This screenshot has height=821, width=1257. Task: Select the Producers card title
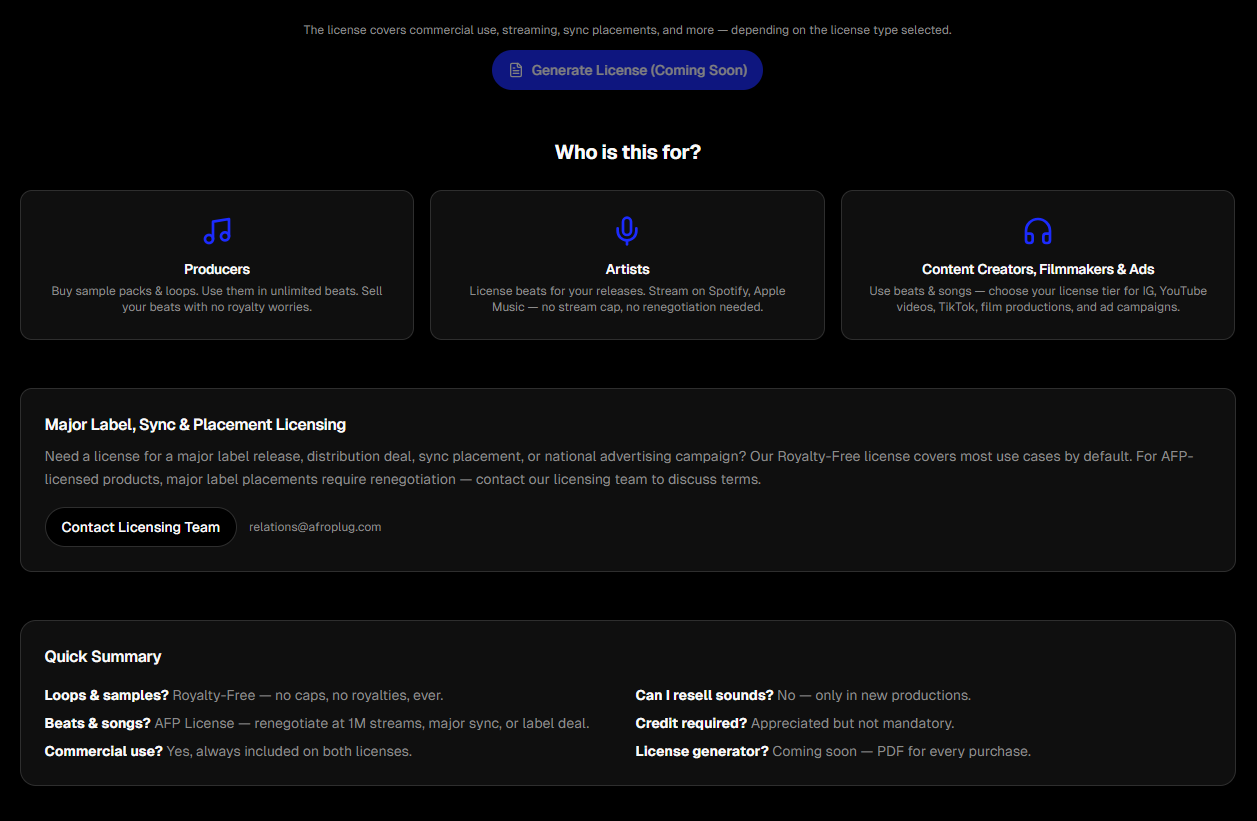tap(217, 269)
